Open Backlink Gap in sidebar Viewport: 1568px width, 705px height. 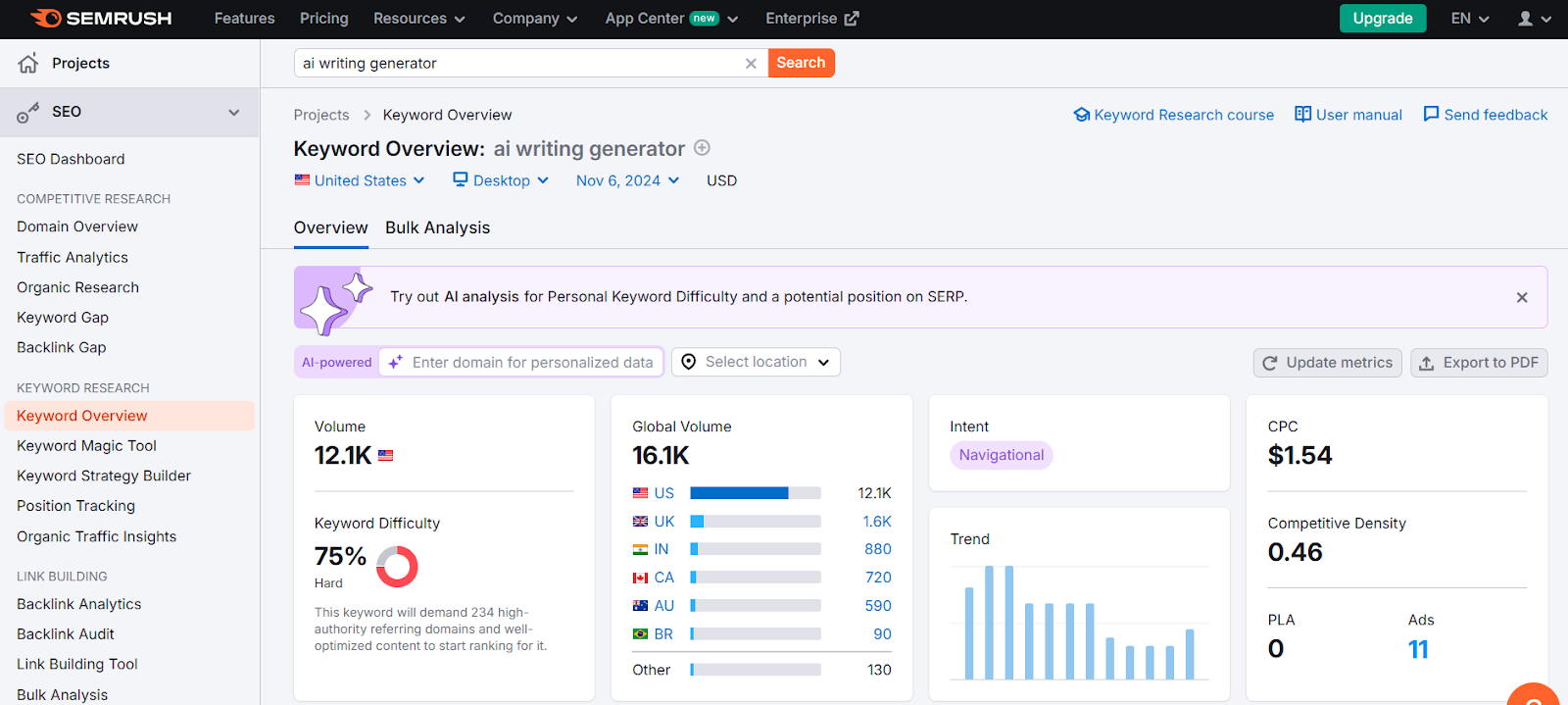[x=62, y=347]
